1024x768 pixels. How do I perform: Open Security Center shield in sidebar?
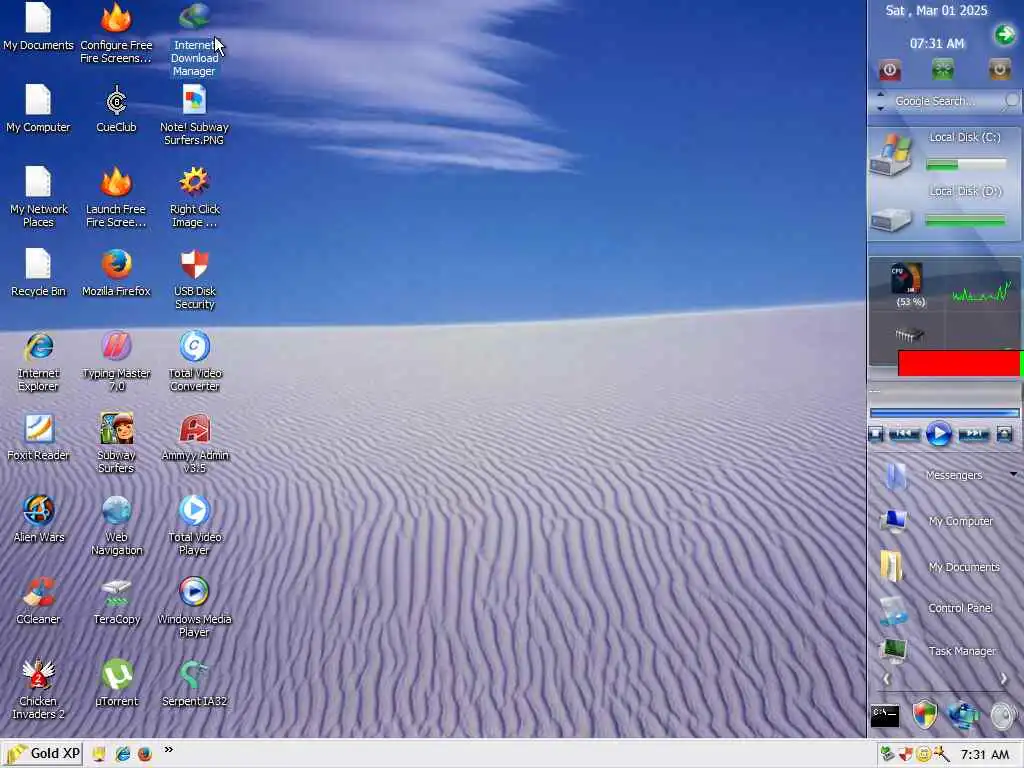924,715
